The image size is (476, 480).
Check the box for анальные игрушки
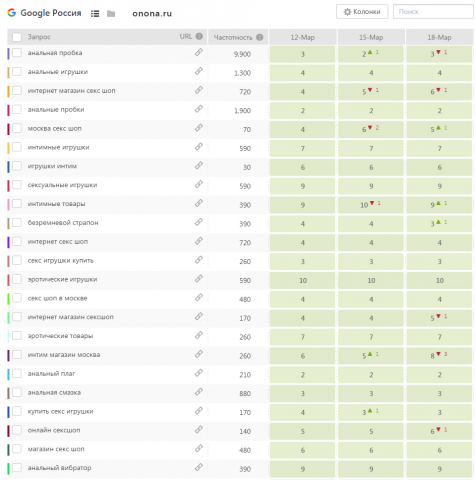coord(17,72)
